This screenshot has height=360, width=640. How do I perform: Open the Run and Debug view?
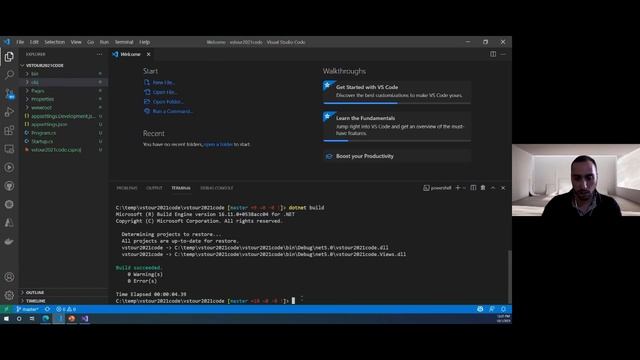pyautogui.click(x=9, y=112)
